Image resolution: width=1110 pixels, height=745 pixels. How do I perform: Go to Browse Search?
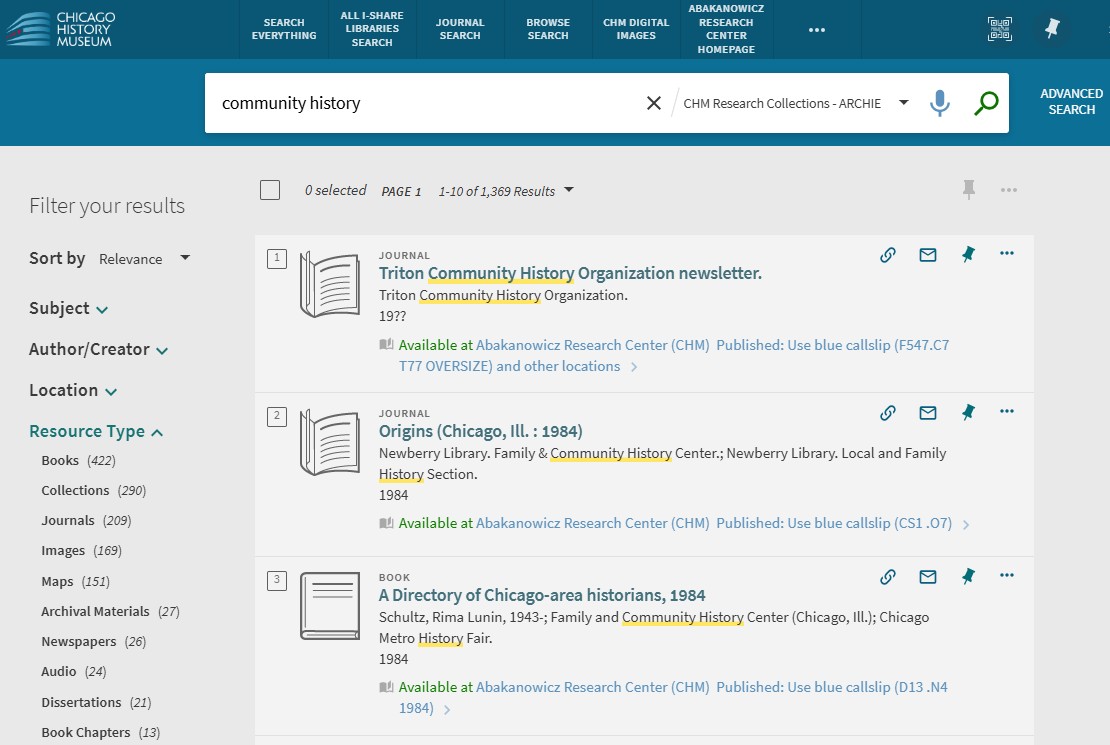coord(548,29)
